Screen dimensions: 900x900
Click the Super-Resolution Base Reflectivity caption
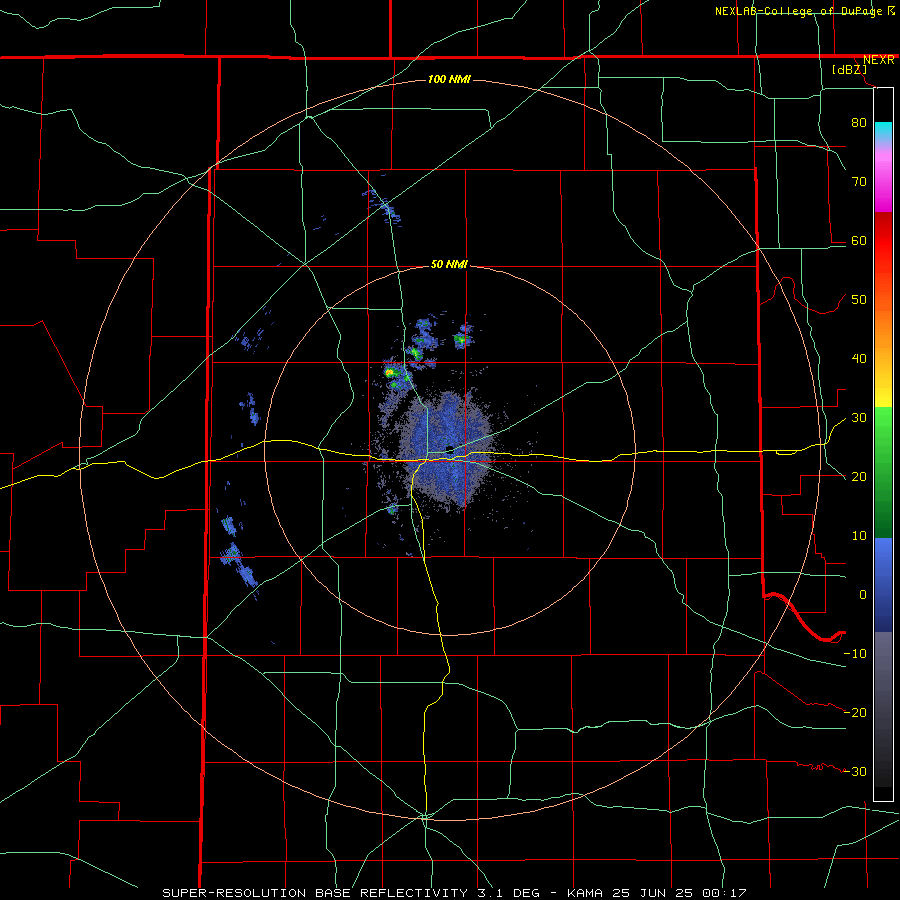tap(454, 893)
